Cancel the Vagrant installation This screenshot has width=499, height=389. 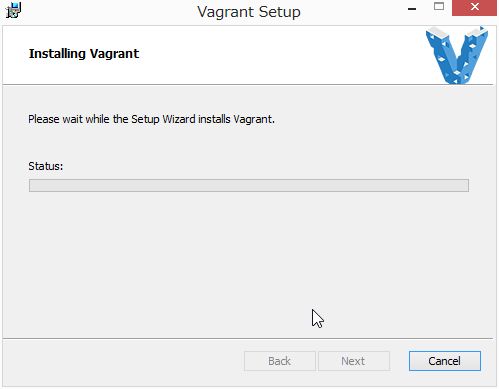pos(445,361)
